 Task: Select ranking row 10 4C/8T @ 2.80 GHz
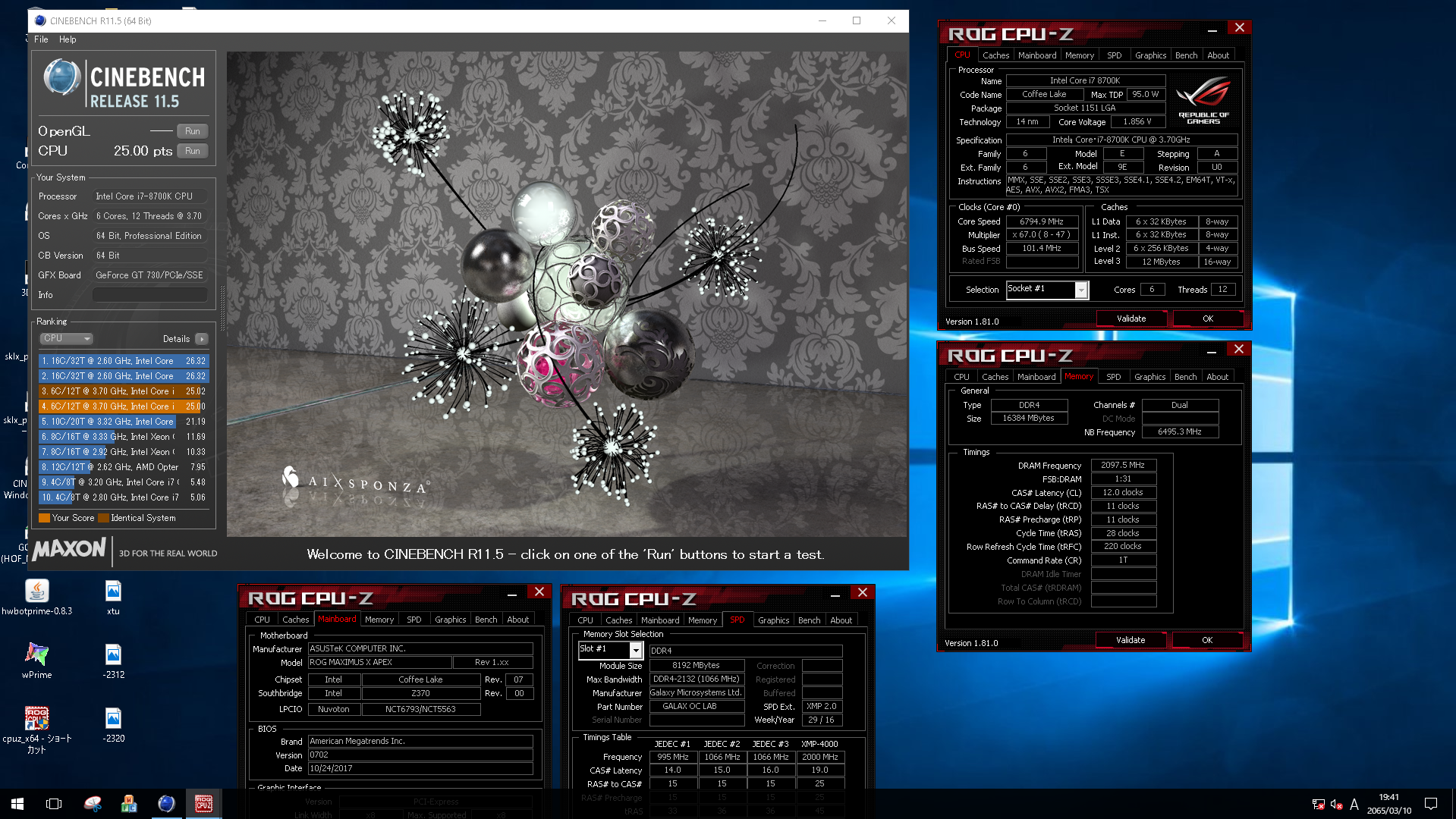point(124,497)
